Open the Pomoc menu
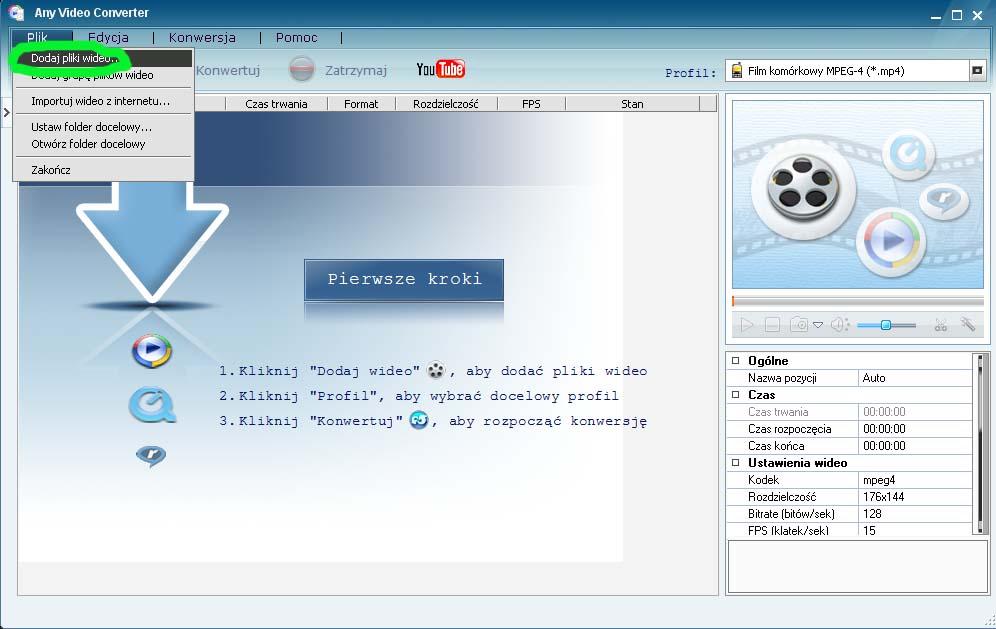The width and height of the screenshot is (996, 629). [x=297, y=37]
